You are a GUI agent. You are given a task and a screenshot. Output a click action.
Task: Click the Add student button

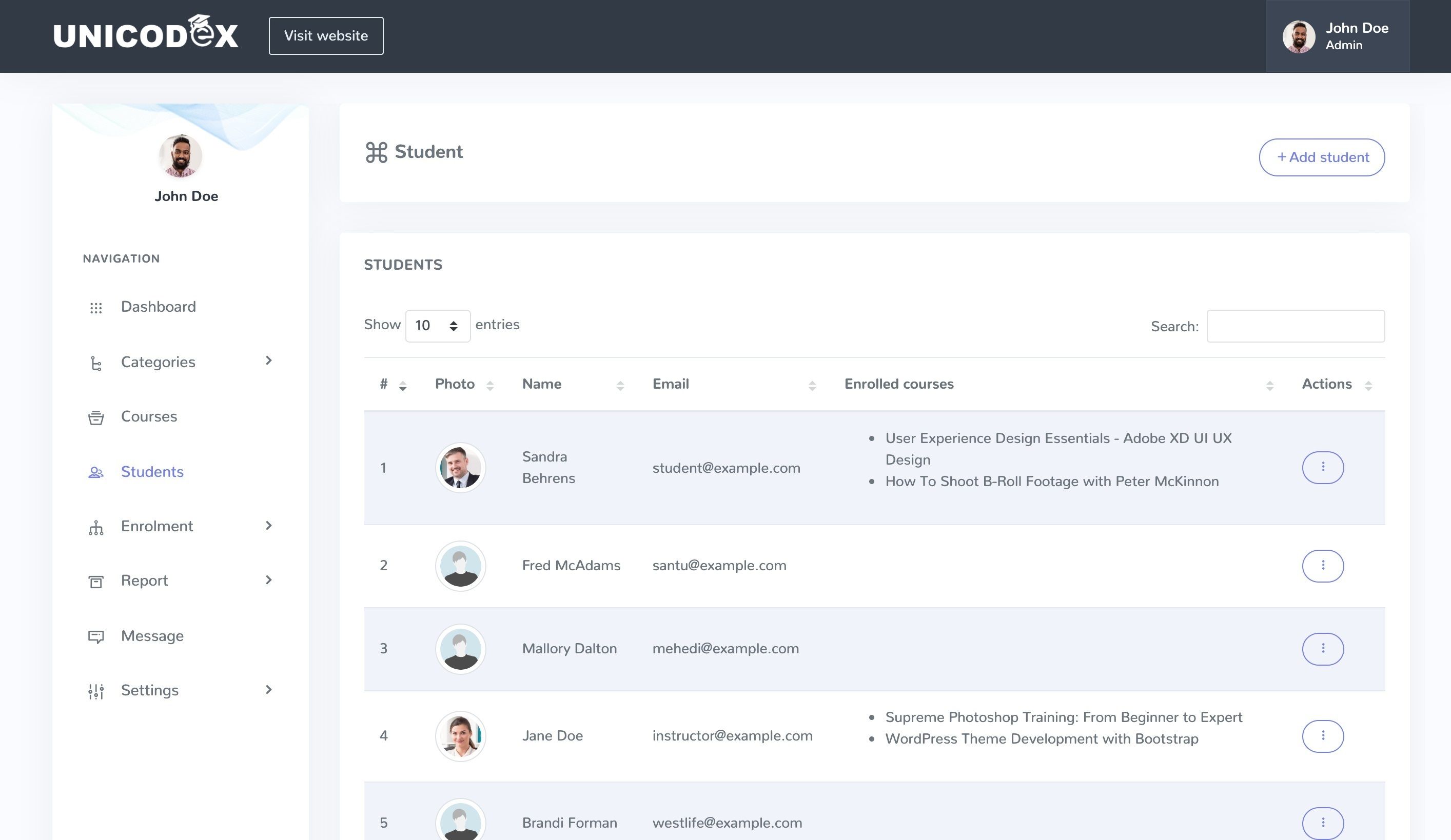(x=1322, y=157)
